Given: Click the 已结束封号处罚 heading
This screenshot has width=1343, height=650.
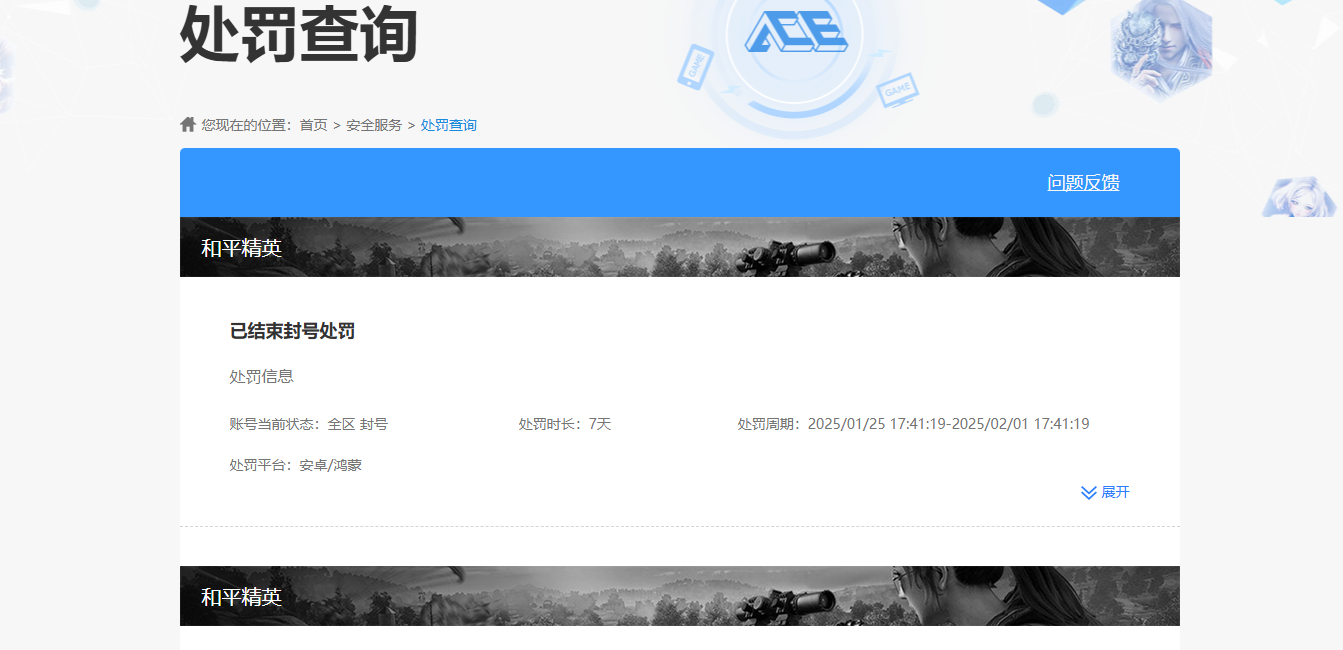Looking at the screenshot, I should [x=292, y=331].
